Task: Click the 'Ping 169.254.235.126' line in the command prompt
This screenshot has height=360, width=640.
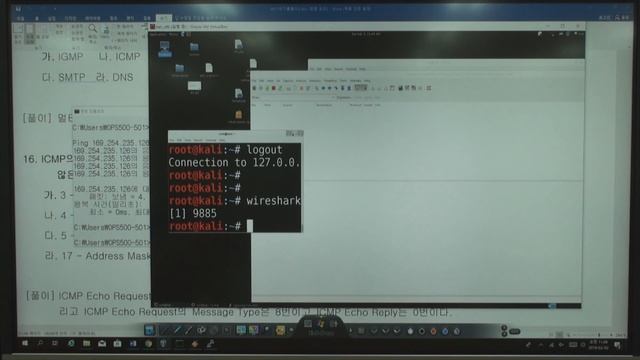Action: pyautogui.click(x=110, y=142)
